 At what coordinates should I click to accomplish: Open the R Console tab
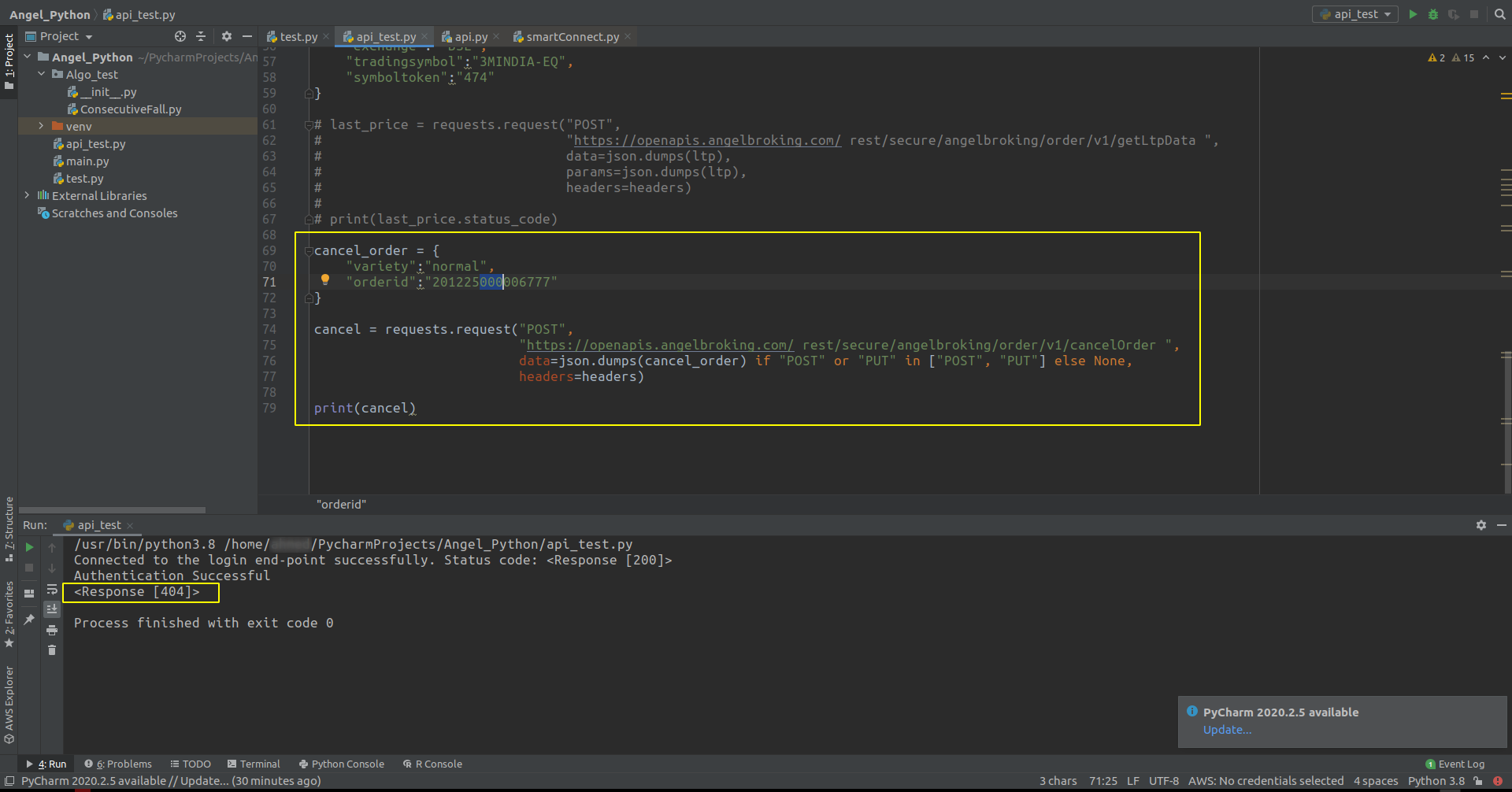[x=432, y=764]
